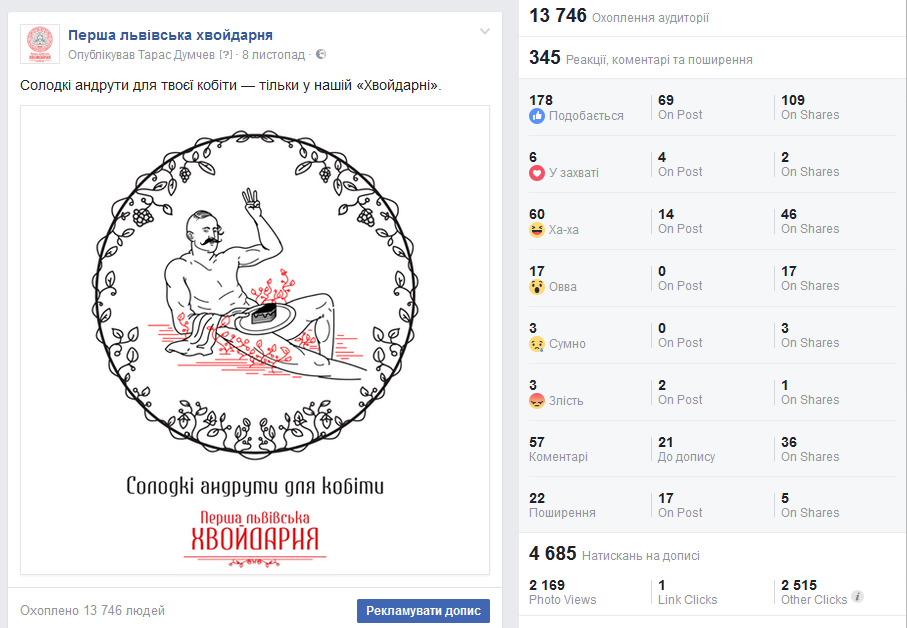Click the Haha laughing emoji icon

click(x=537, y=230)
